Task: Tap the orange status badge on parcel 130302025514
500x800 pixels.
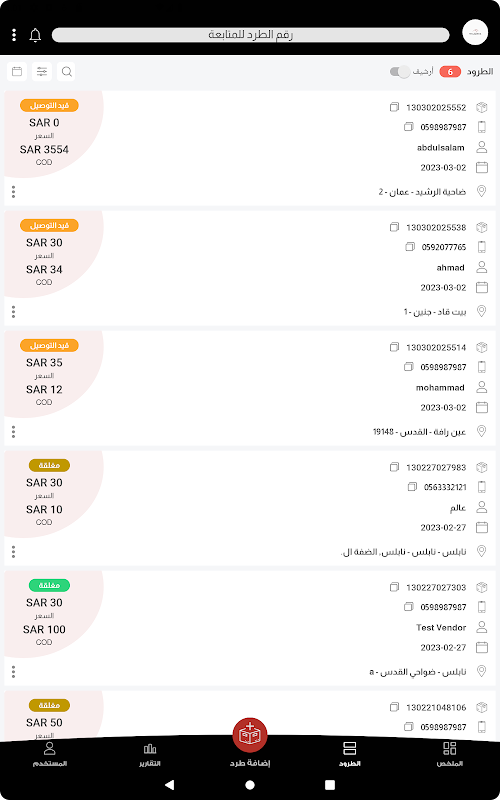Action: [49, 345]
